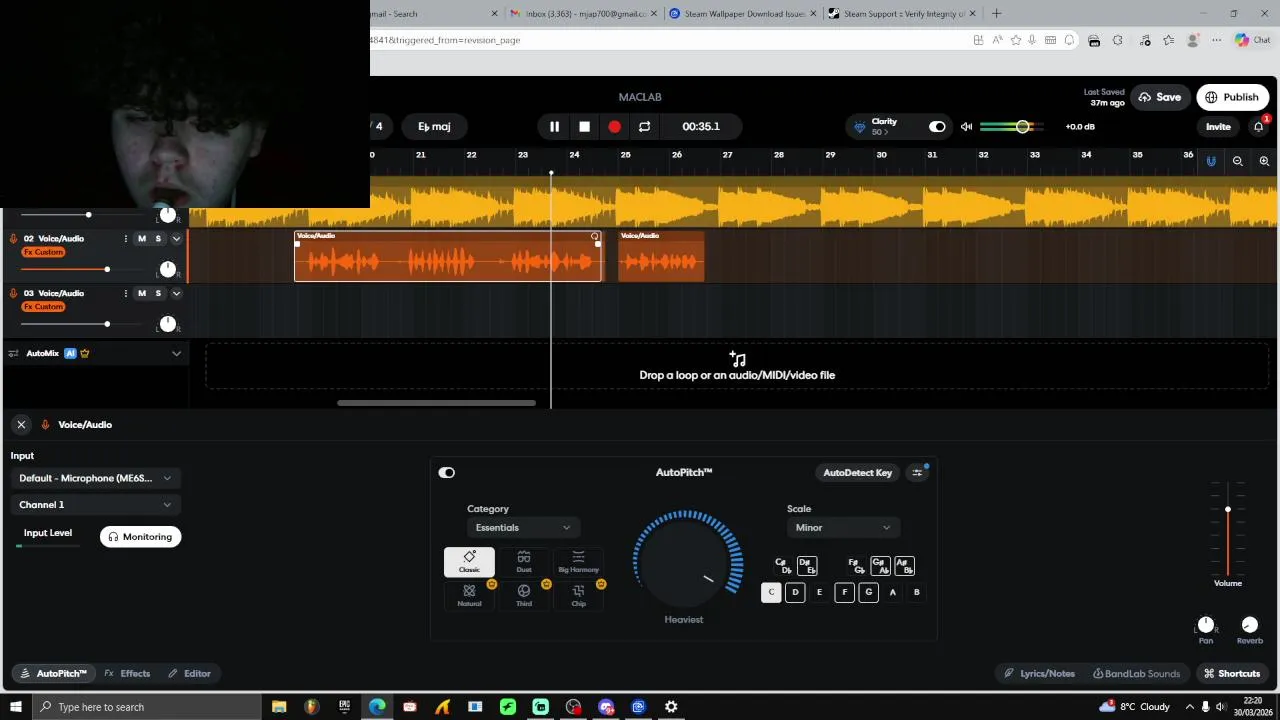Start recording with the red record button
This screenshot has width=1280, height=720.
pos(614,127)
